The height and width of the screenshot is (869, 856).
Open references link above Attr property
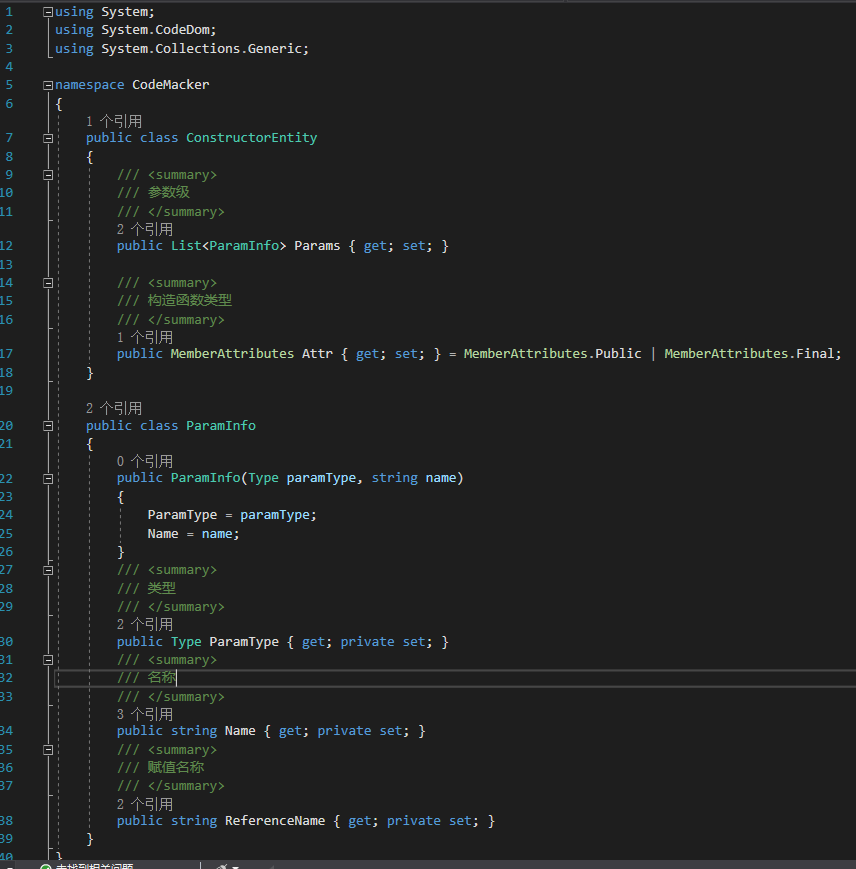click(x=145, y=338)
